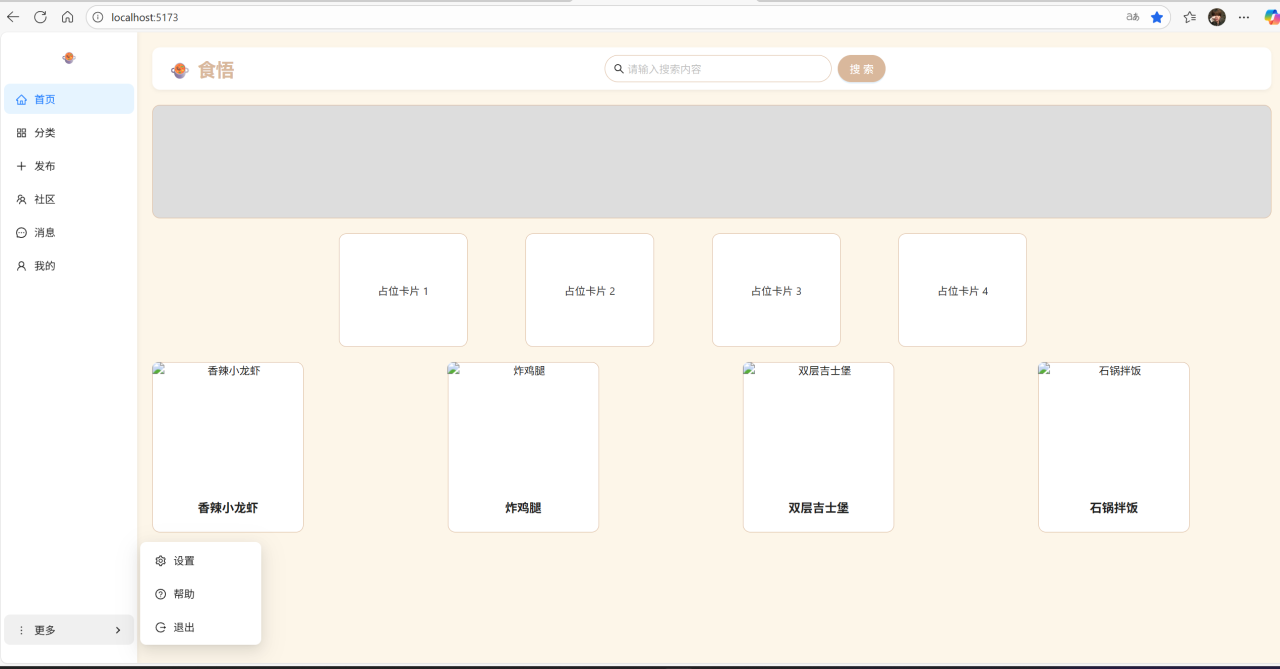Open the browser three-dot settings menu
Screen dimensions: 1280x669
[1244, 17]
